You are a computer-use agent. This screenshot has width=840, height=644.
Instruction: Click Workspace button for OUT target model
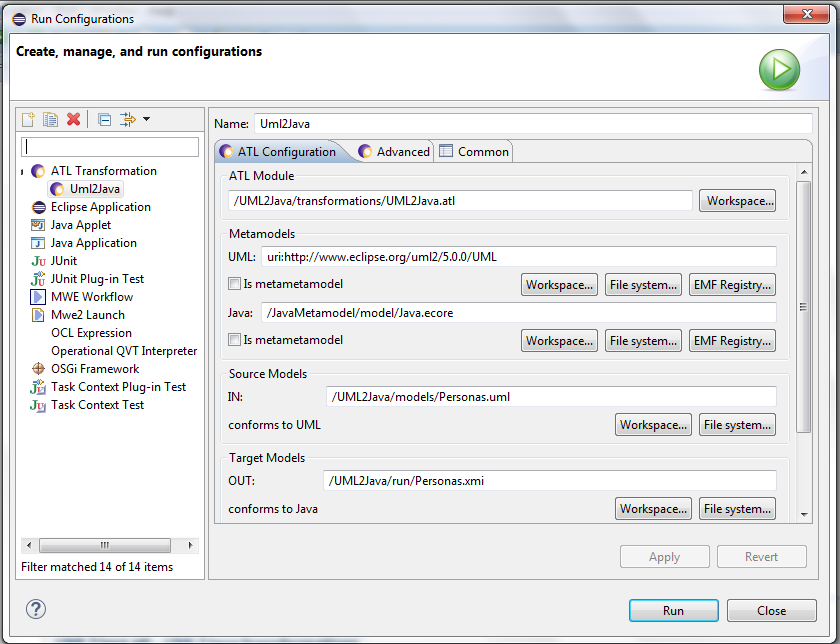[x=654, y=509]
